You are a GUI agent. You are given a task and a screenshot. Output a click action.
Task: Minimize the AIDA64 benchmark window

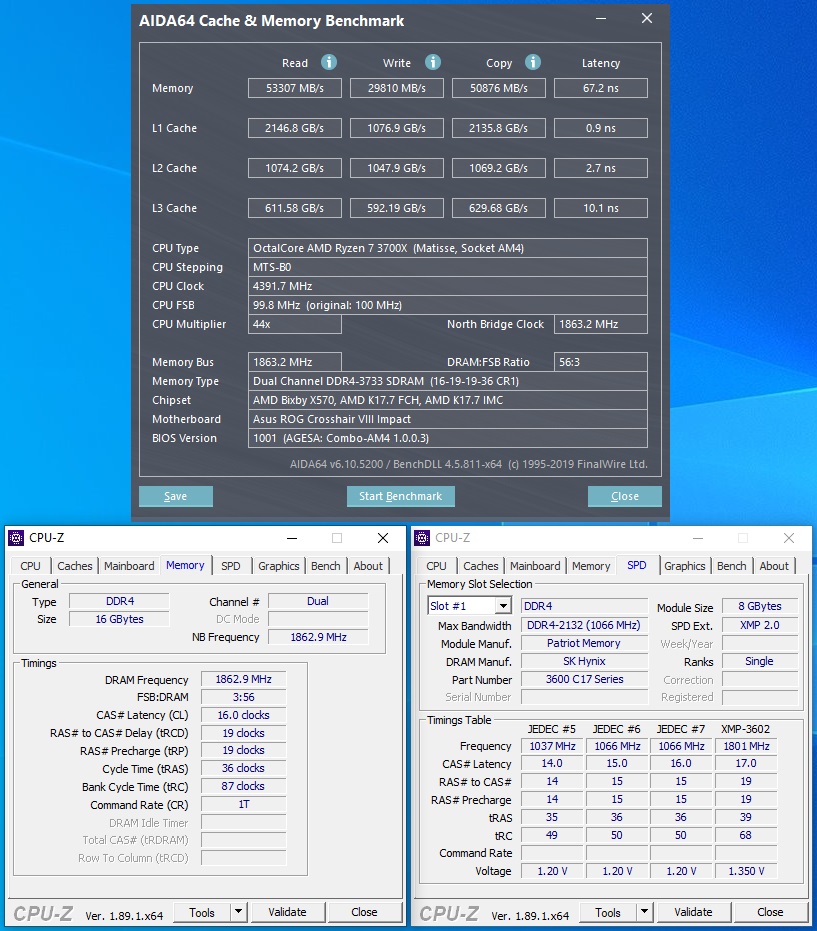pyautogui.click(x=601, y=19)
